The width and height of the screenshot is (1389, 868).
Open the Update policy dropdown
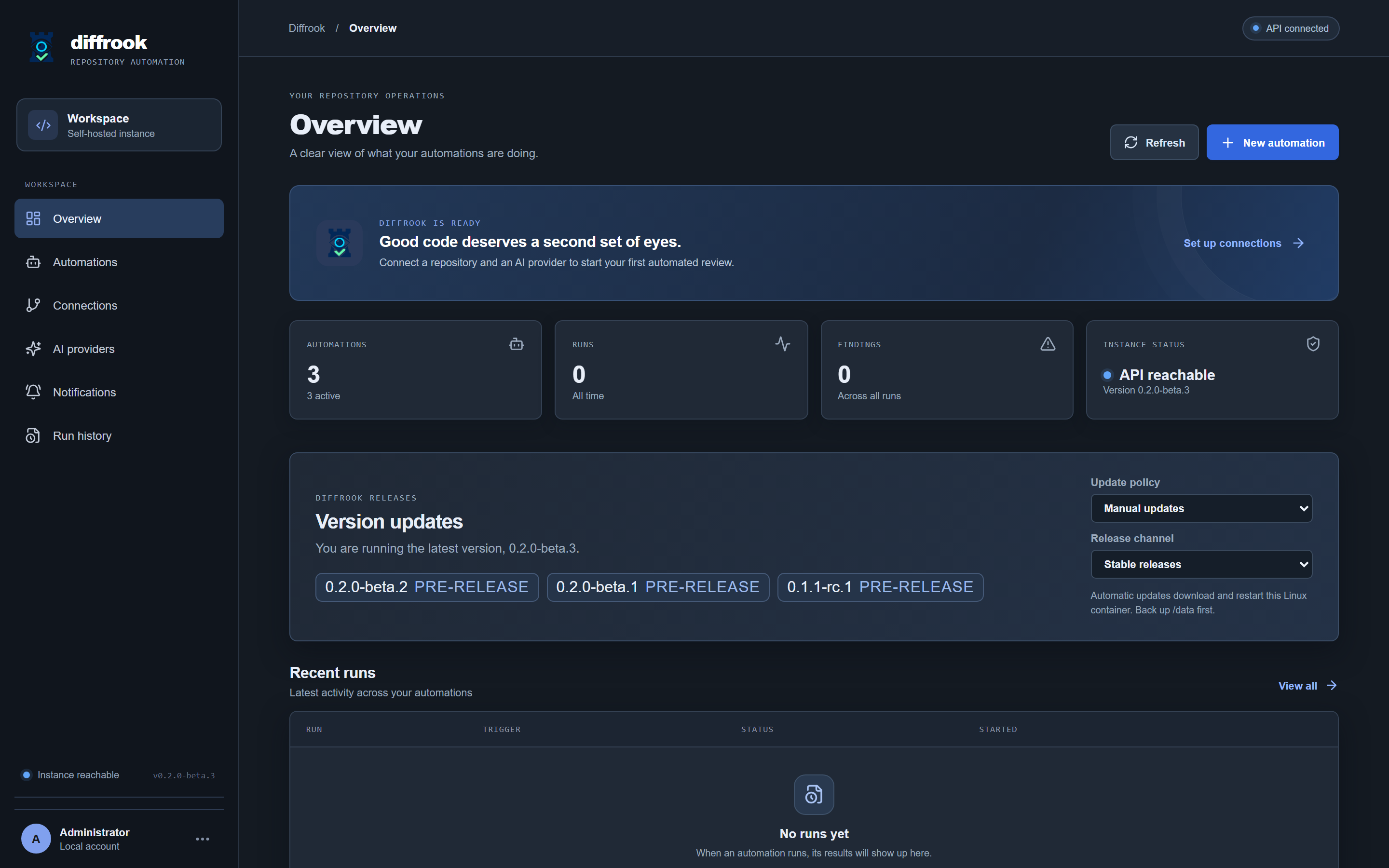pos(1201,509)
